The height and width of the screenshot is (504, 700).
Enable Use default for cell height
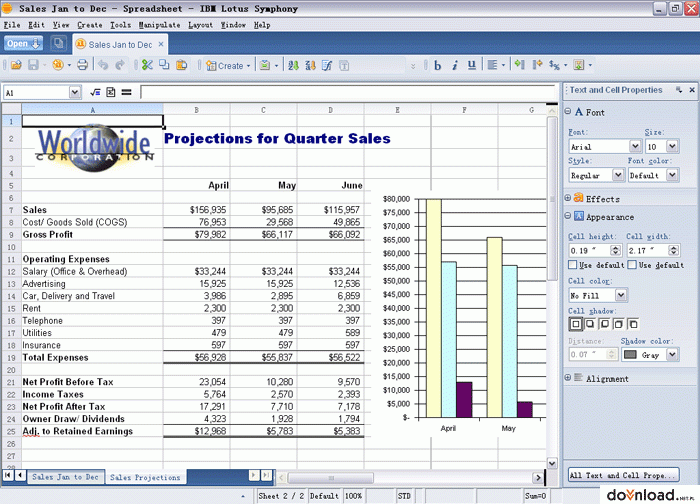(x=572, y=265)
